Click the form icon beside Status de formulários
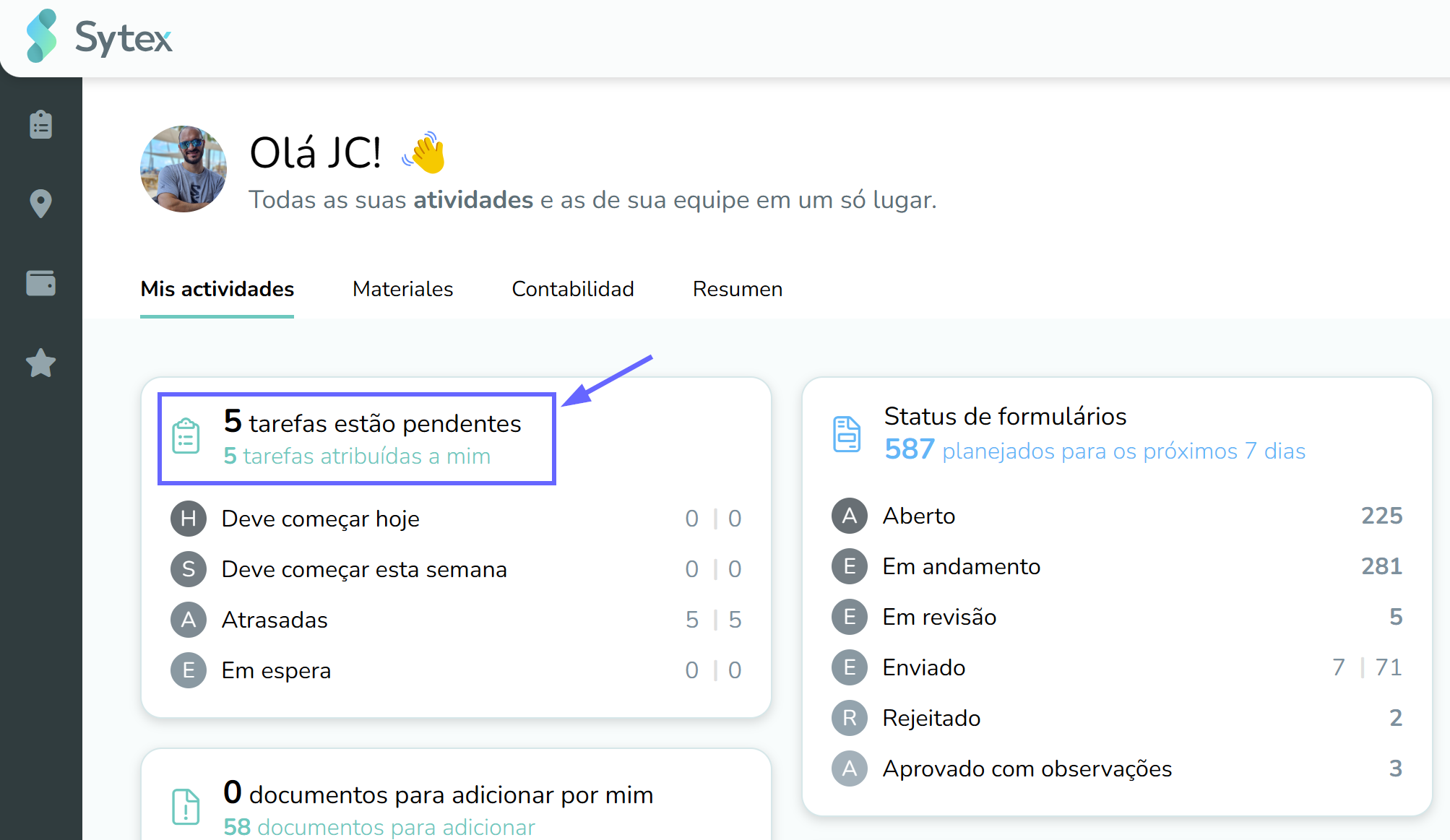This screenshot has width=1450, height=840. click(x=847, y=434)
